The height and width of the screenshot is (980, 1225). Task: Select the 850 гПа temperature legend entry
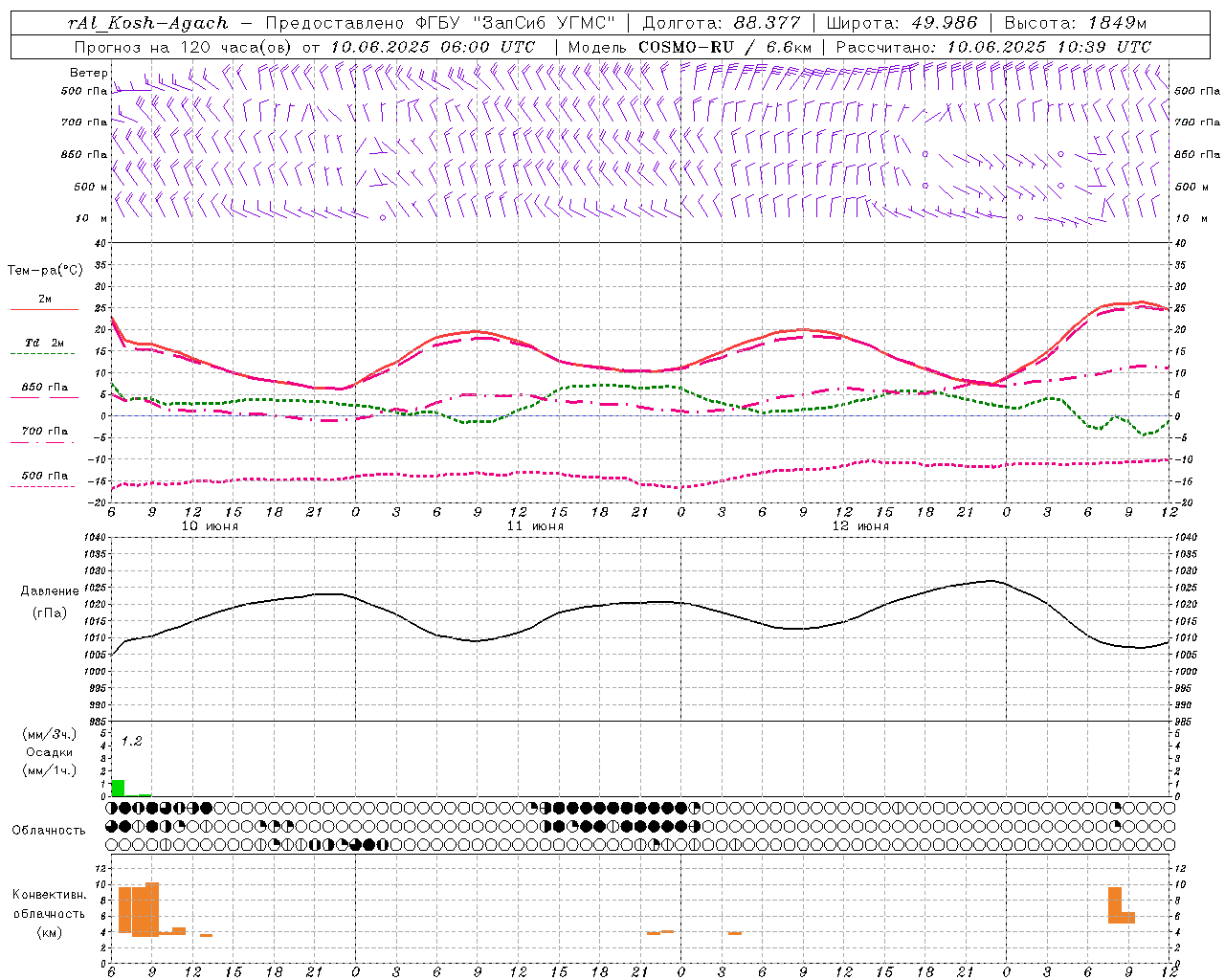[x=44, y=388]
